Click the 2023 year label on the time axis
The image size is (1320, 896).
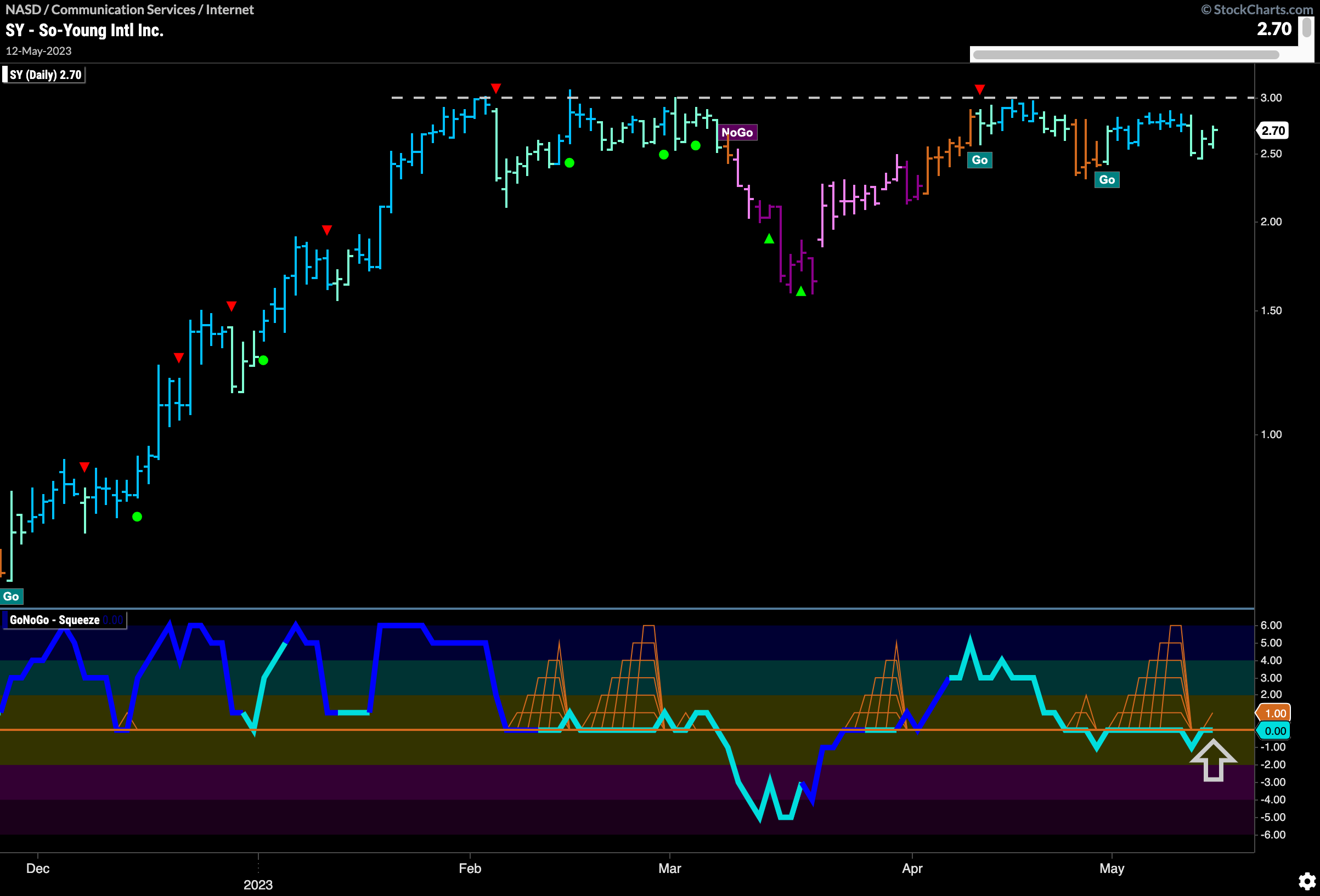258,884
